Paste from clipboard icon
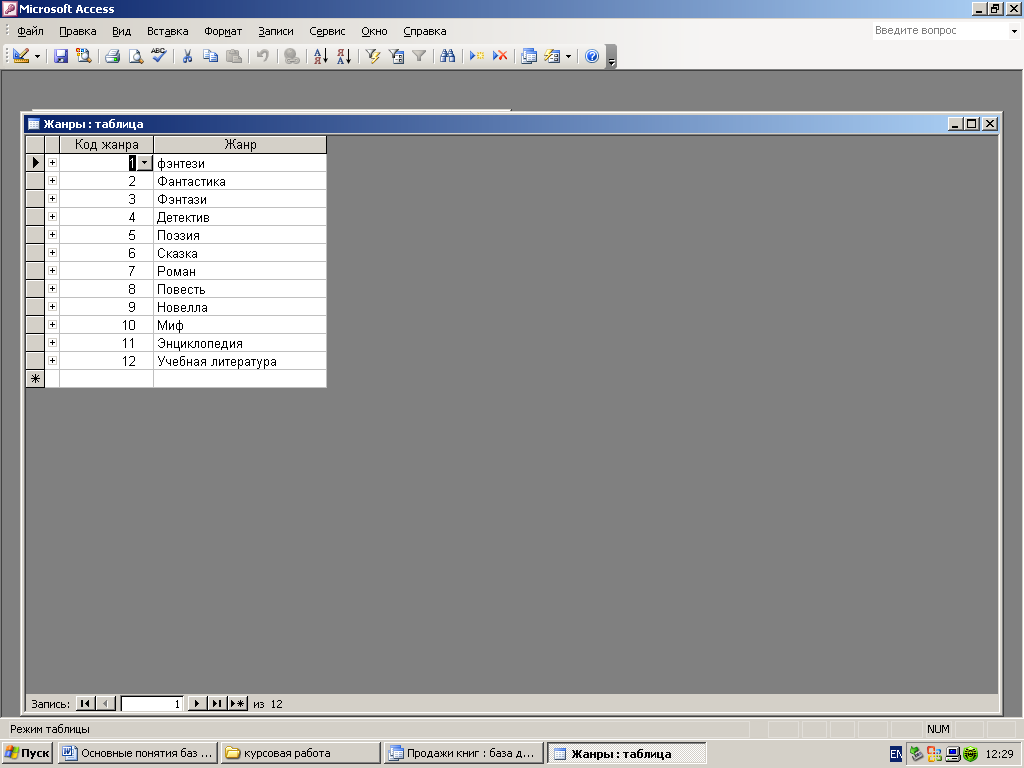1024x768 pixels. coord(234,56)
